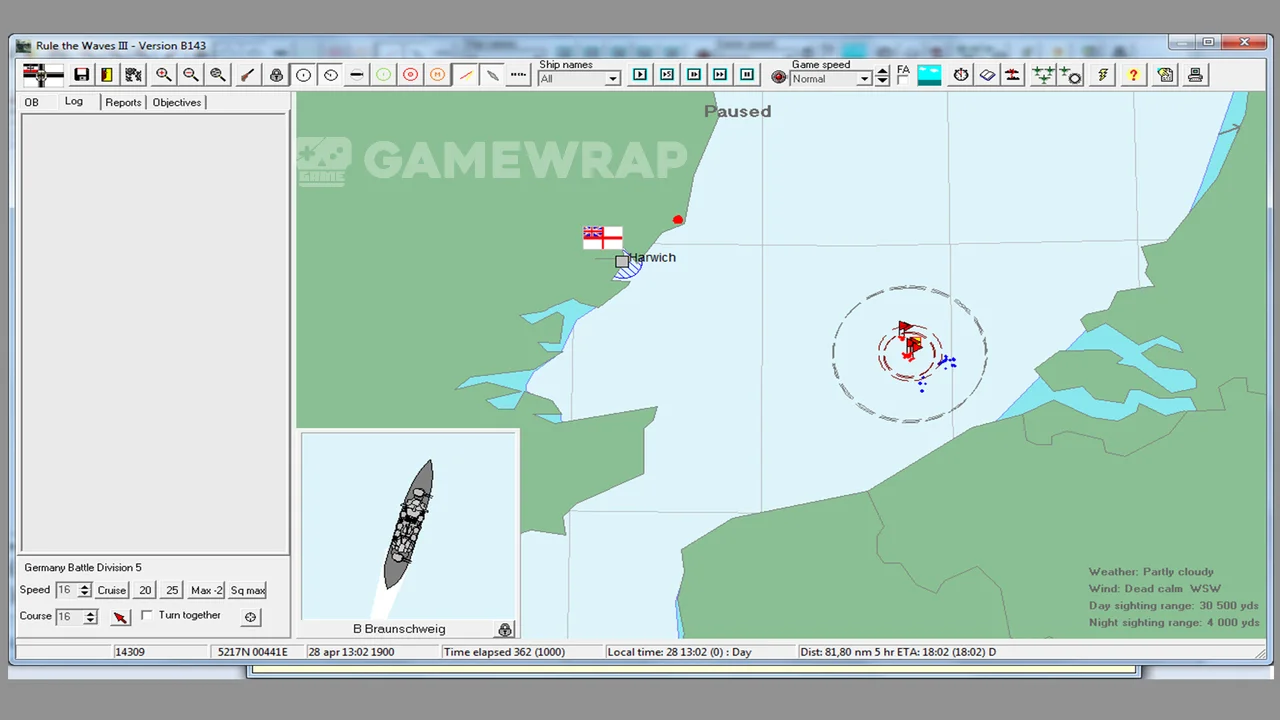Expand the Game speed combo box
Viewport: 1280px width, 720px height.
tap(864, 79)
